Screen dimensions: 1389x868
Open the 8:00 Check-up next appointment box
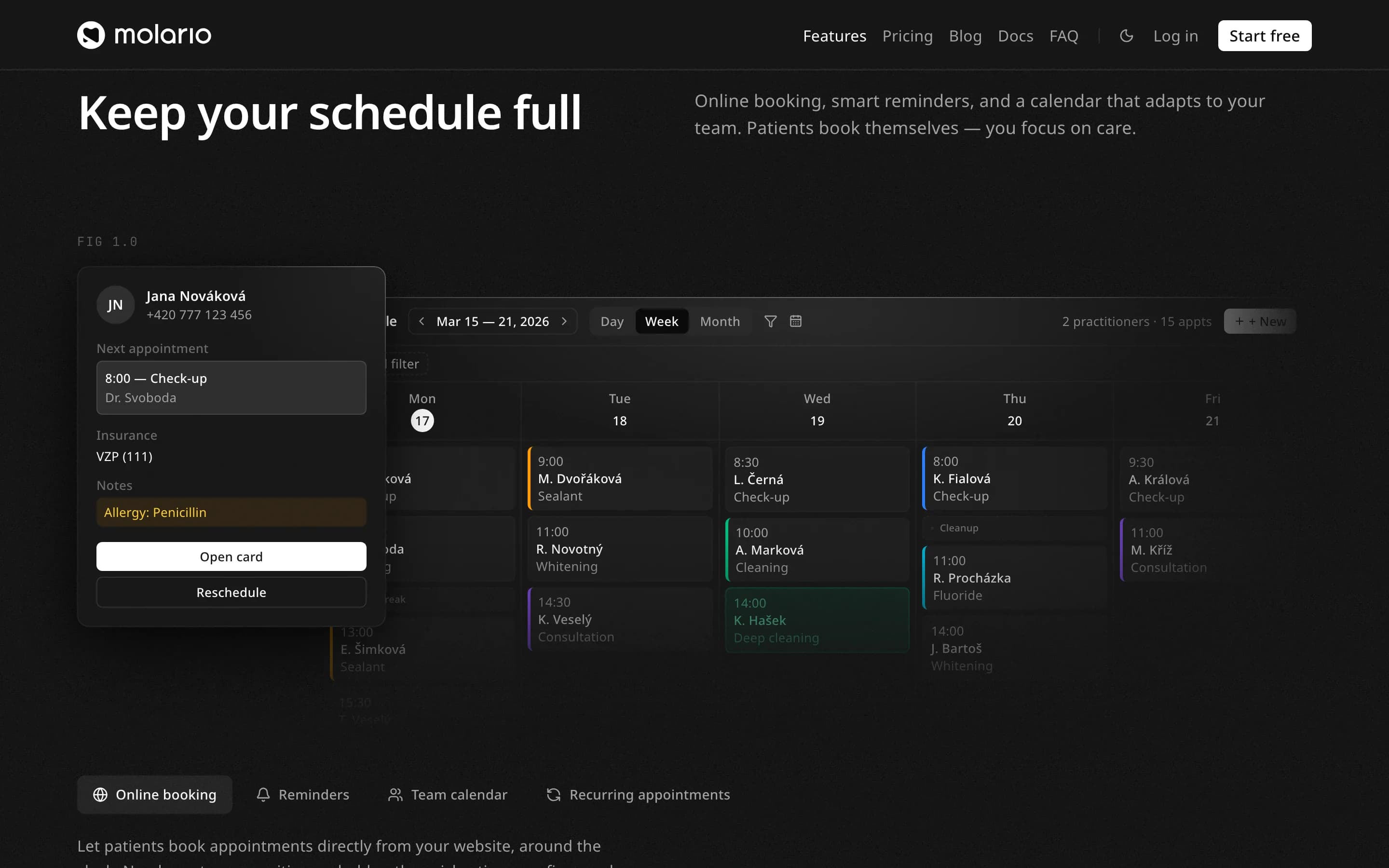point(231,388)
